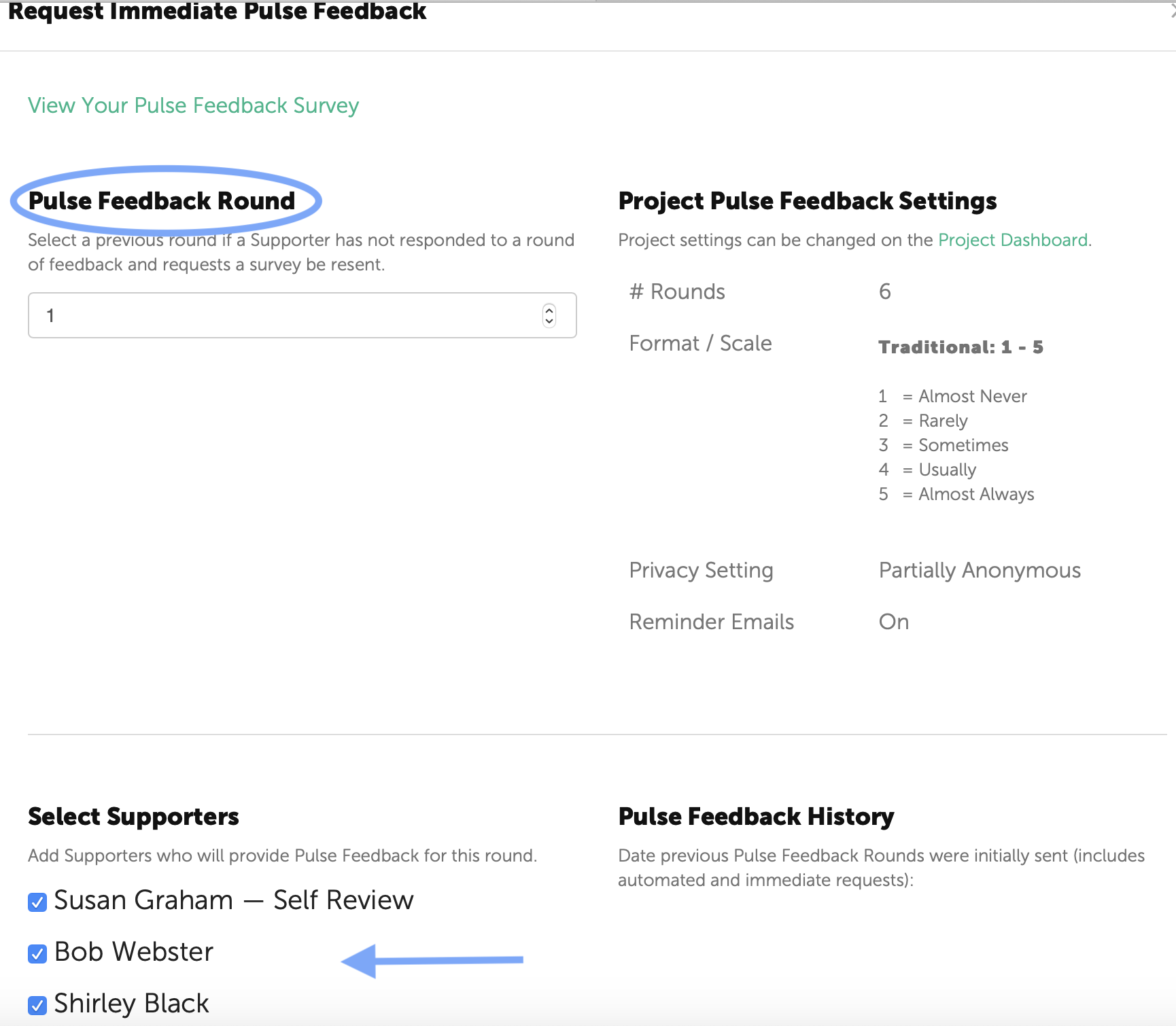Click the Project Pulse Feedback Settings heading

807,201
